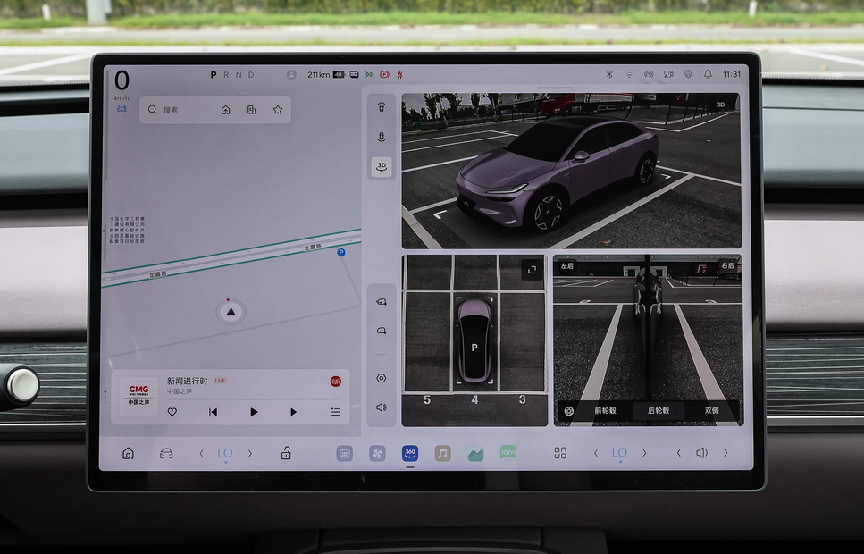Launch the iQIYI video app
Image resolution: width=864 pixels, height=554 pixels.
(x=508, y=453)
